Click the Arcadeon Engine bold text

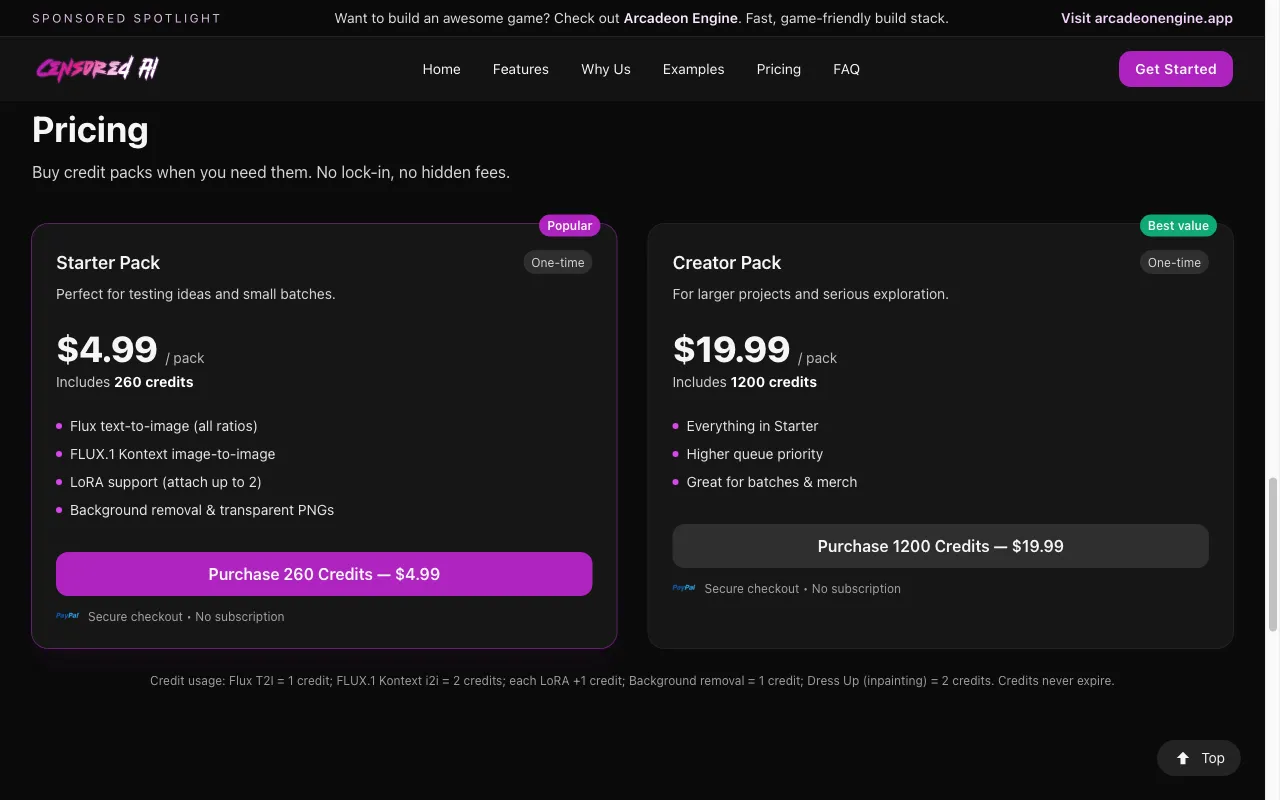point(680,18)
